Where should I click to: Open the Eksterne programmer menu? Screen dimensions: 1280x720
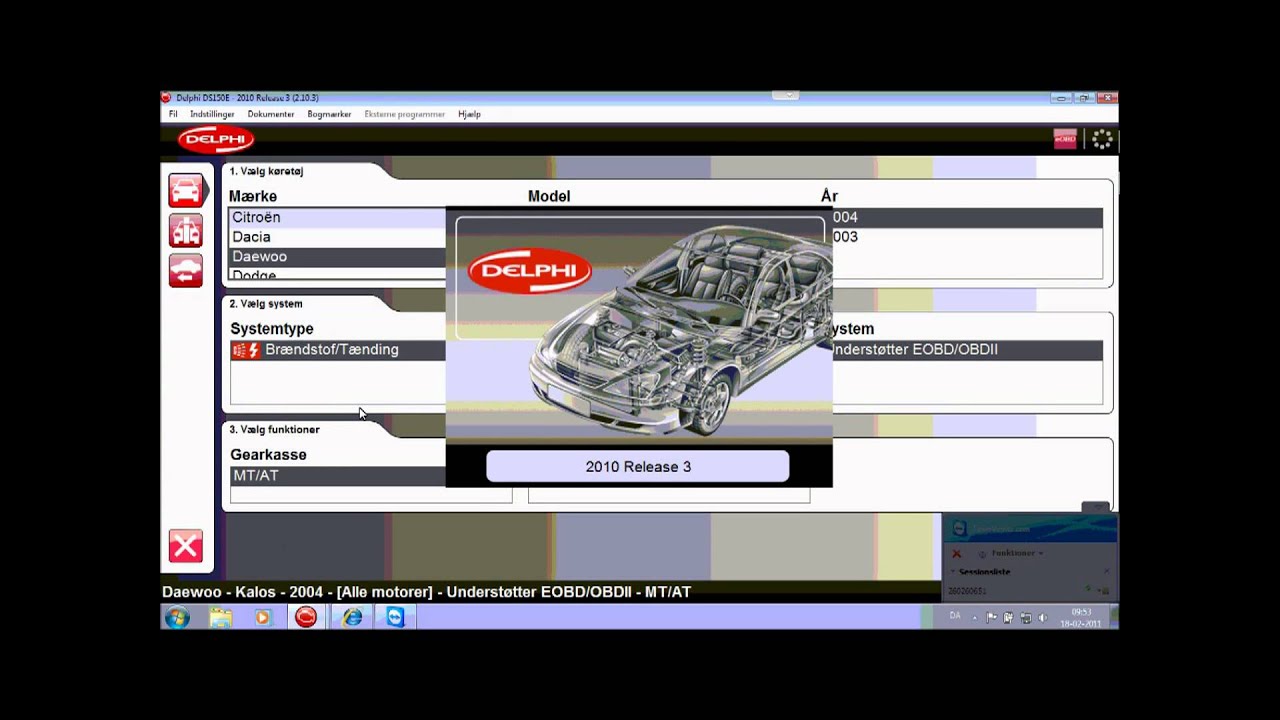(x=404, y=114)
